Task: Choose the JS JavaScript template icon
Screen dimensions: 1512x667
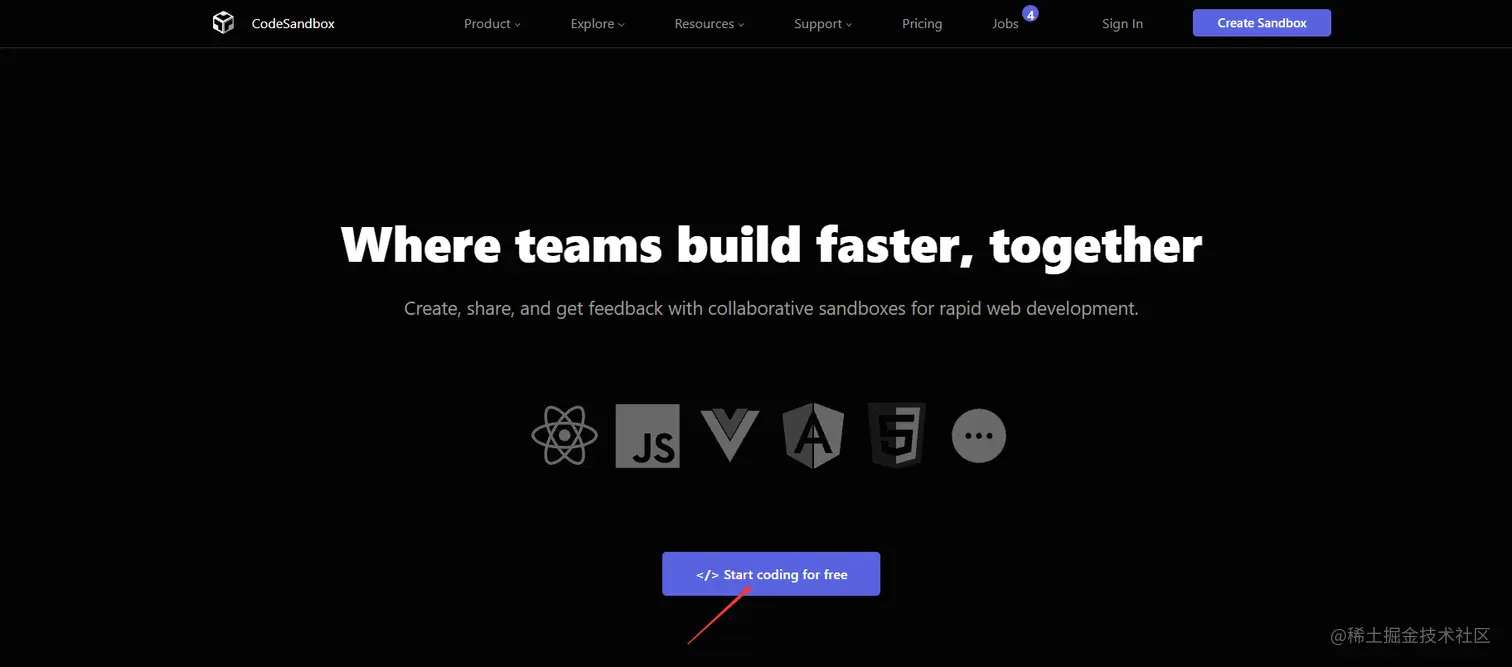Action: 648,436
